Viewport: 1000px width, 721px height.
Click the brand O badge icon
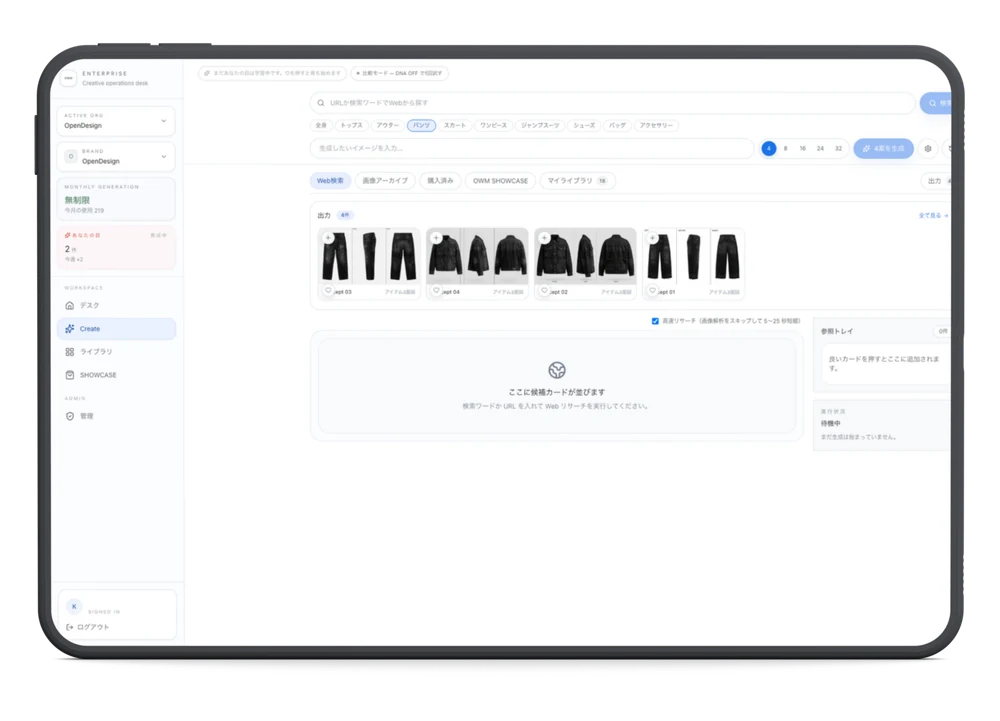tap(71, 156)
